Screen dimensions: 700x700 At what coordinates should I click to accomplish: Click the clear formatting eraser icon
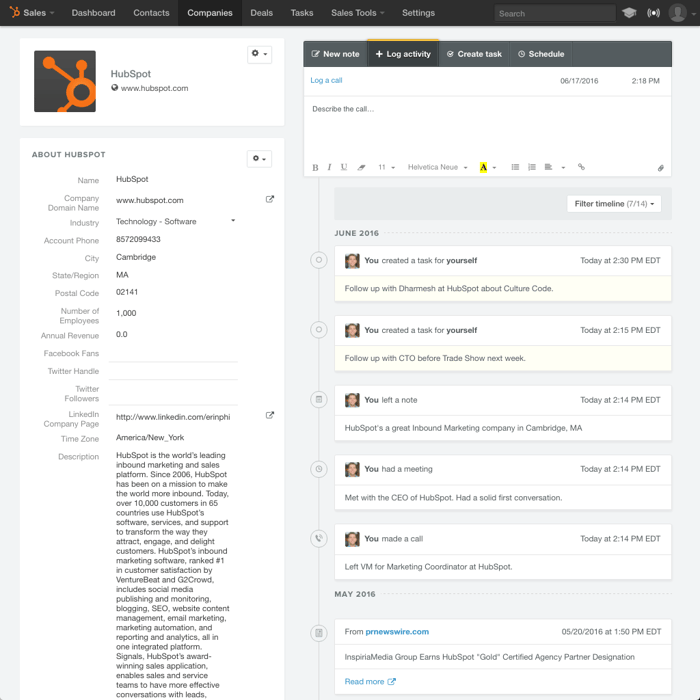click(361, 167)
